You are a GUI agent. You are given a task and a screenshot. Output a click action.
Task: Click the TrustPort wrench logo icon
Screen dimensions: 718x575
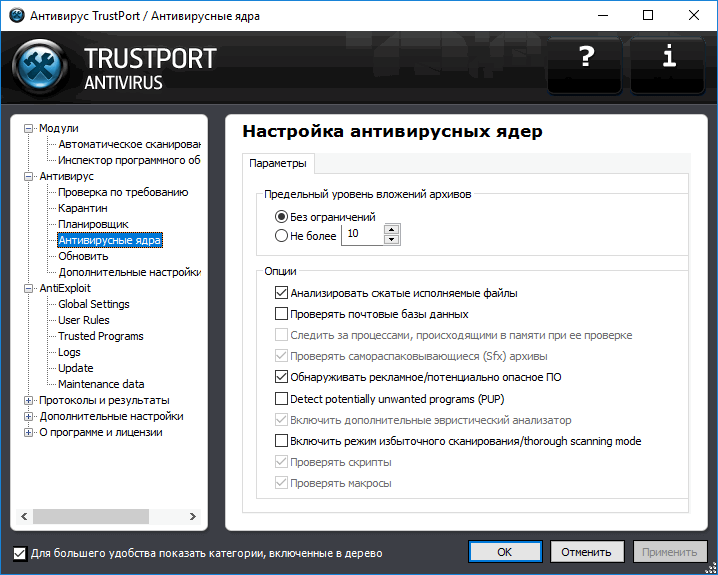[40, 66]
